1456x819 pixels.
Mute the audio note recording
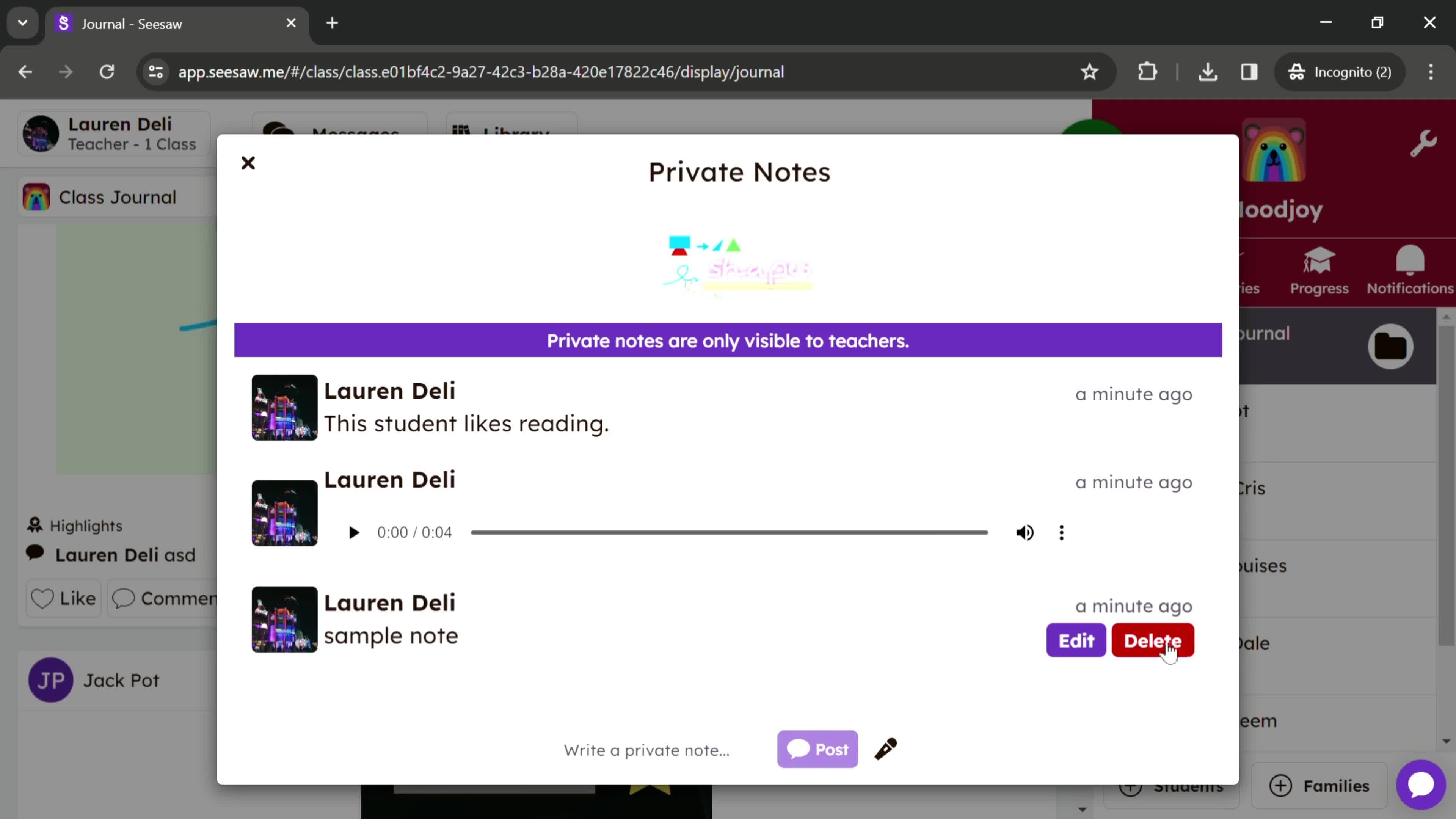click(x=1025, y=531)
